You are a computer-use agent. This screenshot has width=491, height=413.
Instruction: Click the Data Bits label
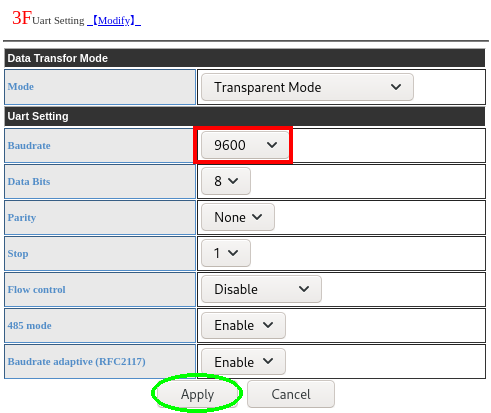tap(29, 182)
